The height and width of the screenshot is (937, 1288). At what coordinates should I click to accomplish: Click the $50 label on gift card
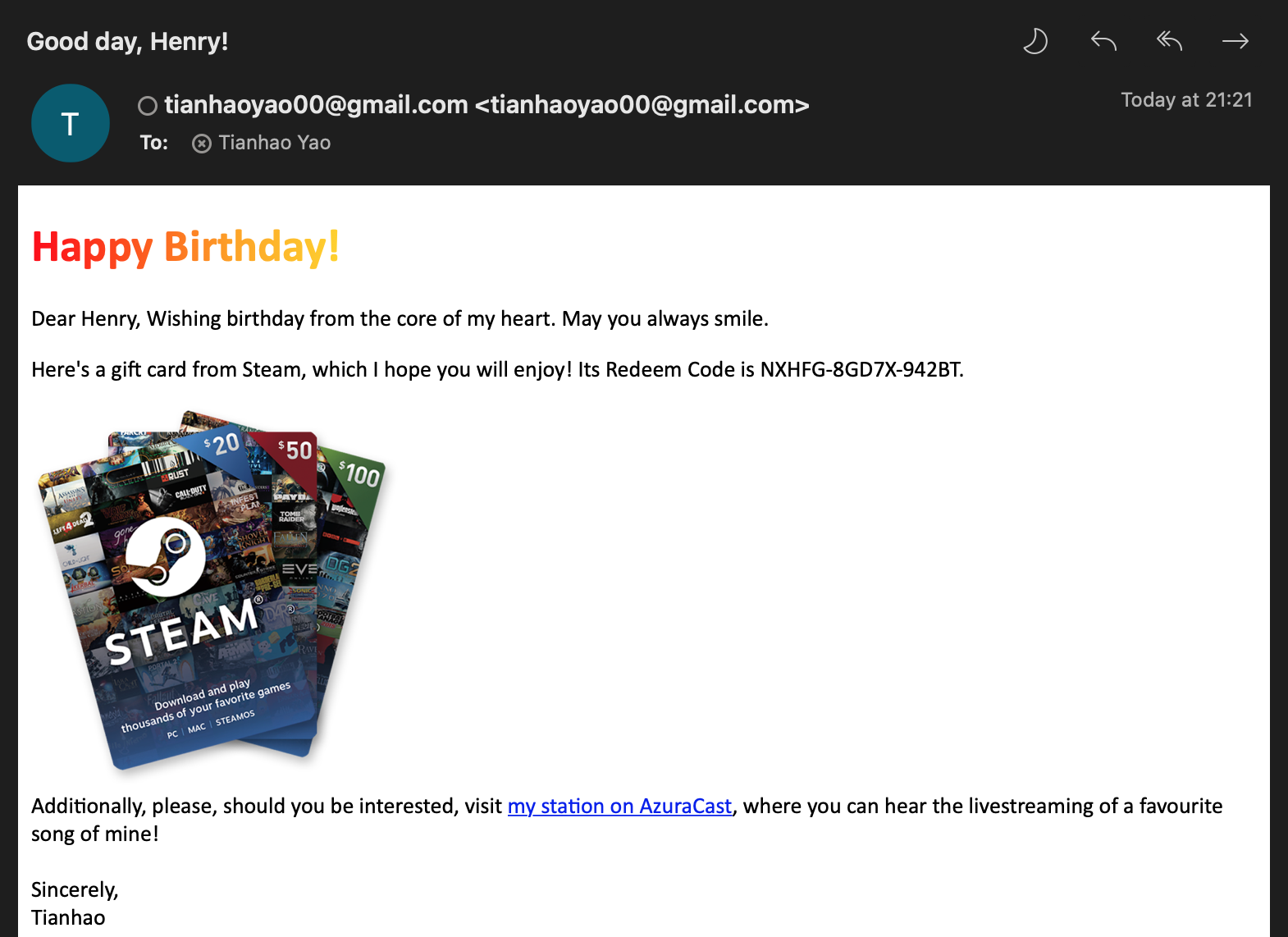click(295, 450)
